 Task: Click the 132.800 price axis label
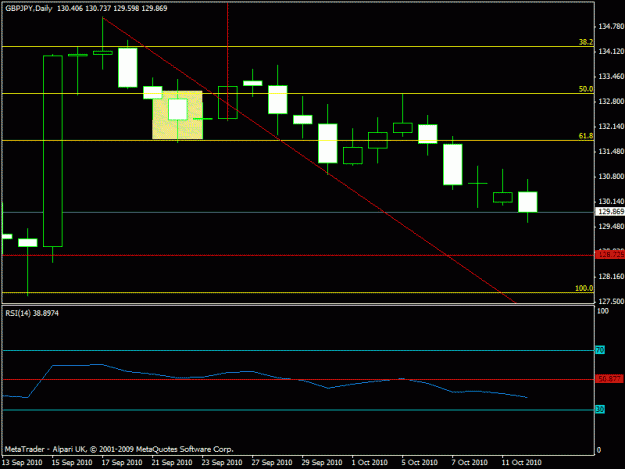click(611, 101)
